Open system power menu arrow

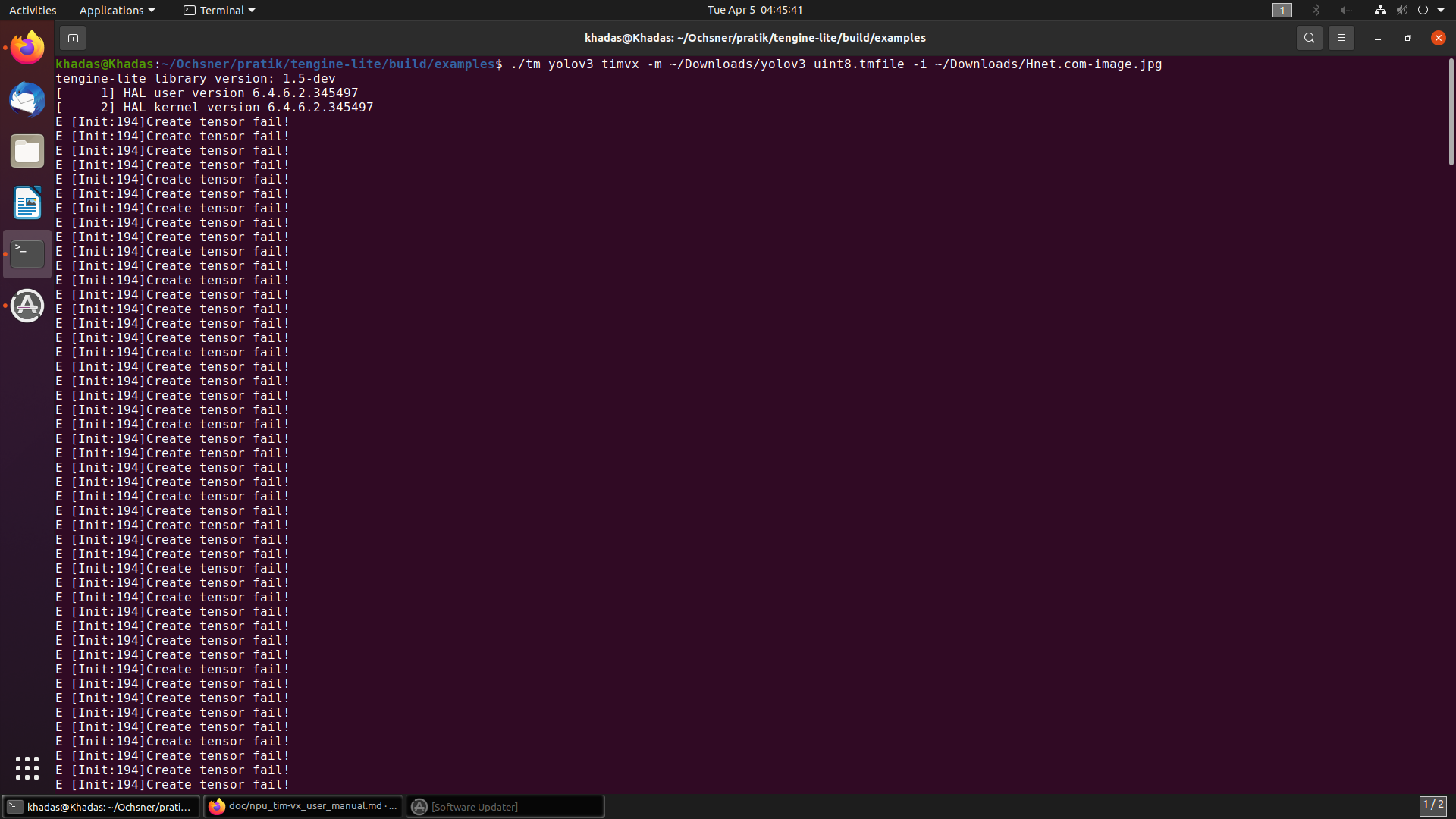tap(1441, 10)
